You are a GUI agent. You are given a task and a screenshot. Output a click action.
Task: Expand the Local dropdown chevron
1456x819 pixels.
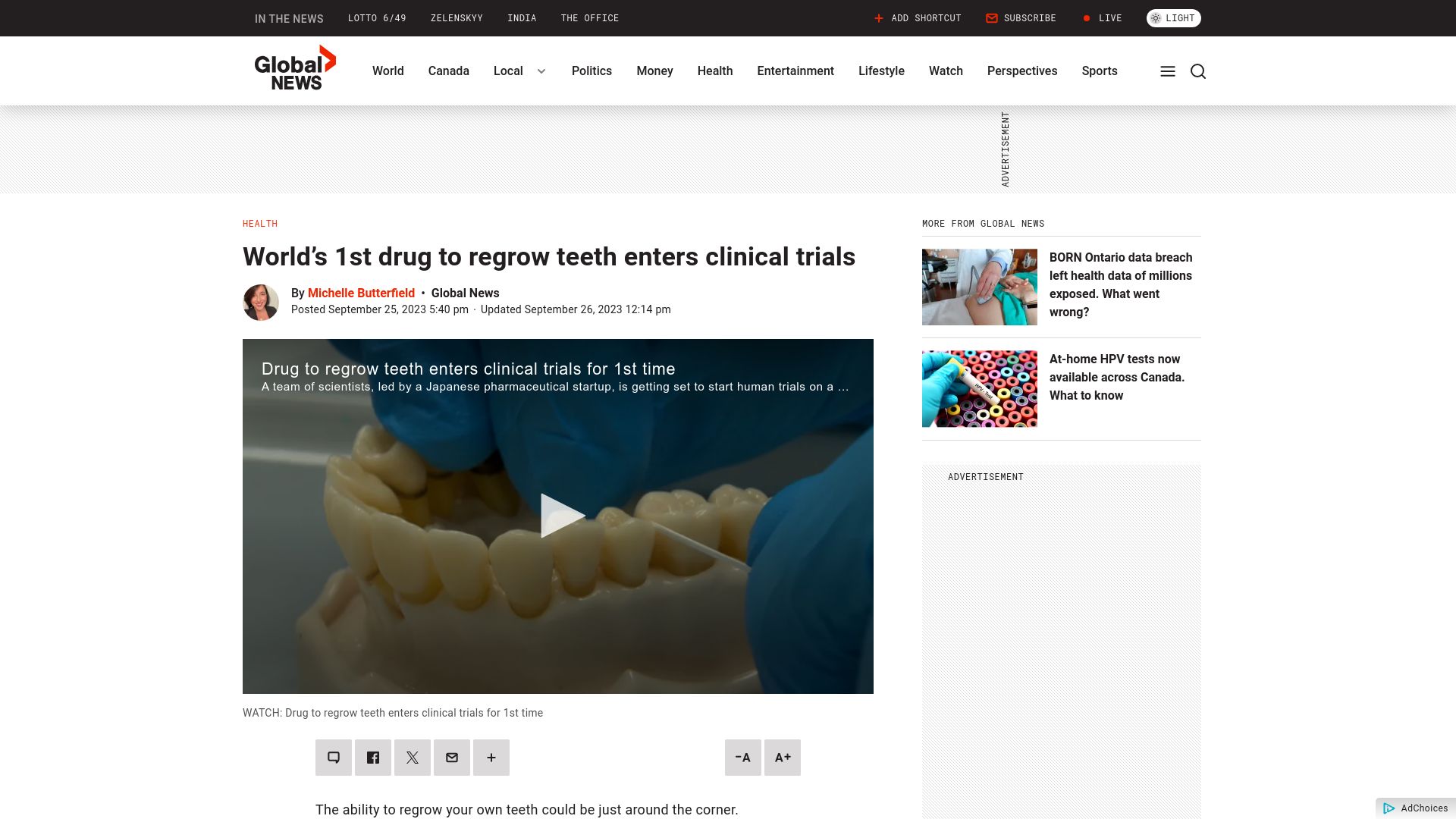point(541,71)
